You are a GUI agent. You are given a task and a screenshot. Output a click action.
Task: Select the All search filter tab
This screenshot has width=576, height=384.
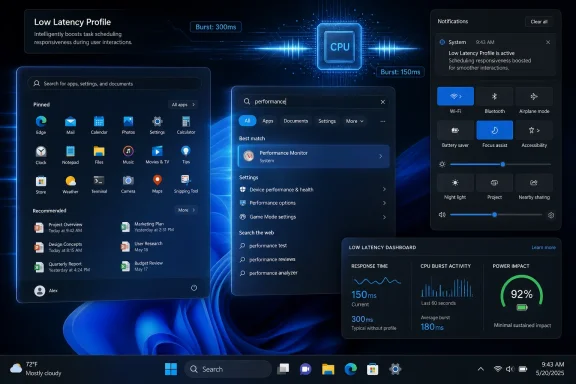247,121
